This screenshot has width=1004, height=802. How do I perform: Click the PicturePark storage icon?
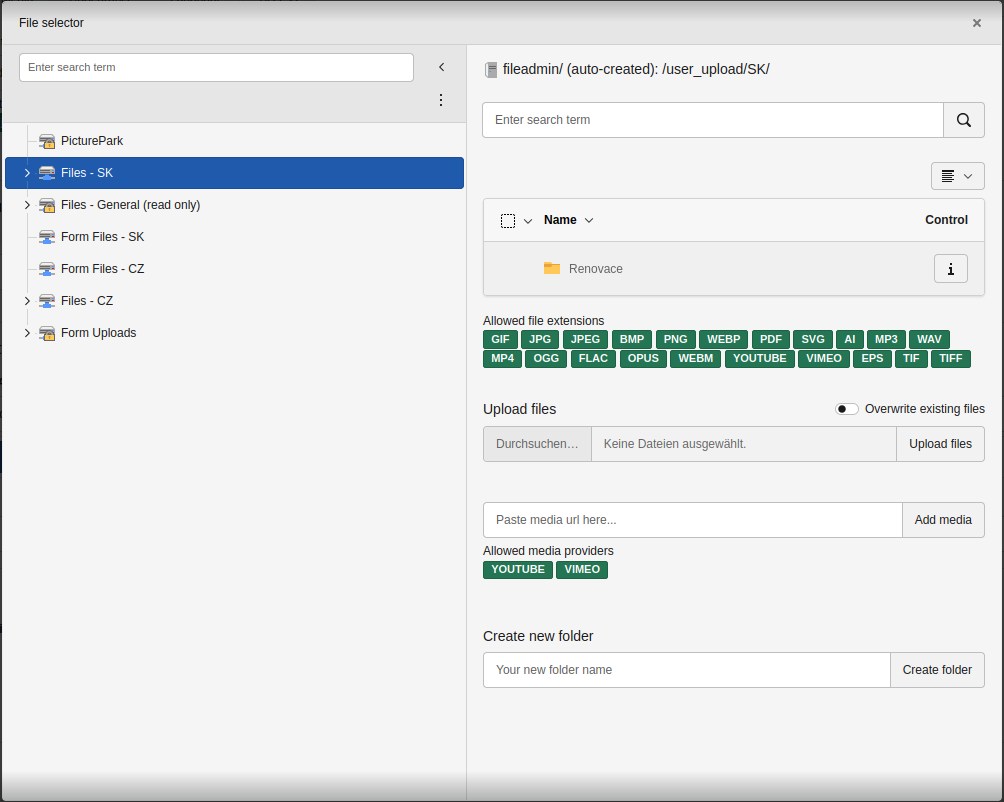click(47, 141)
